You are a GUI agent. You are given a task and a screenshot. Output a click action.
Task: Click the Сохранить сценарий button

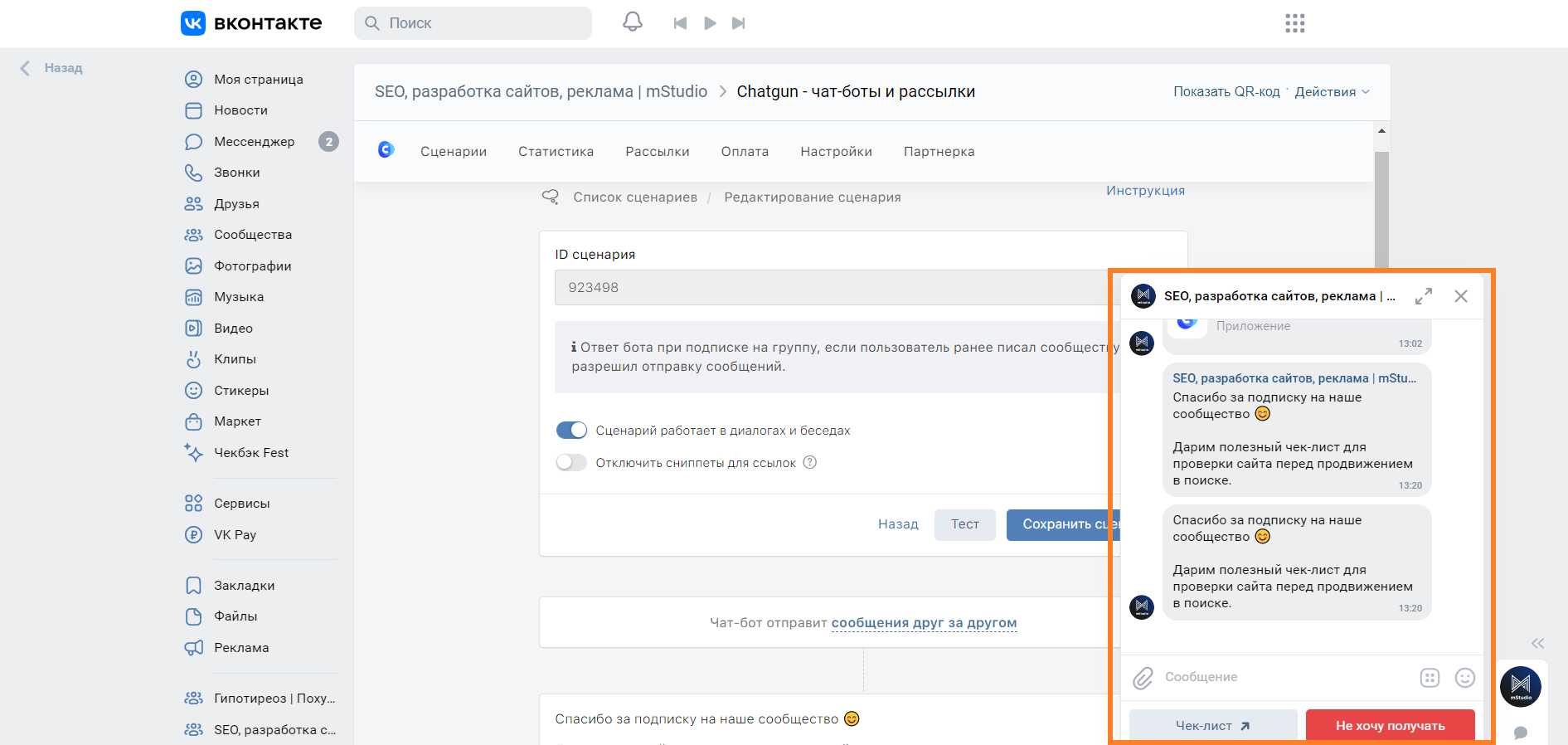[1064, 525]
